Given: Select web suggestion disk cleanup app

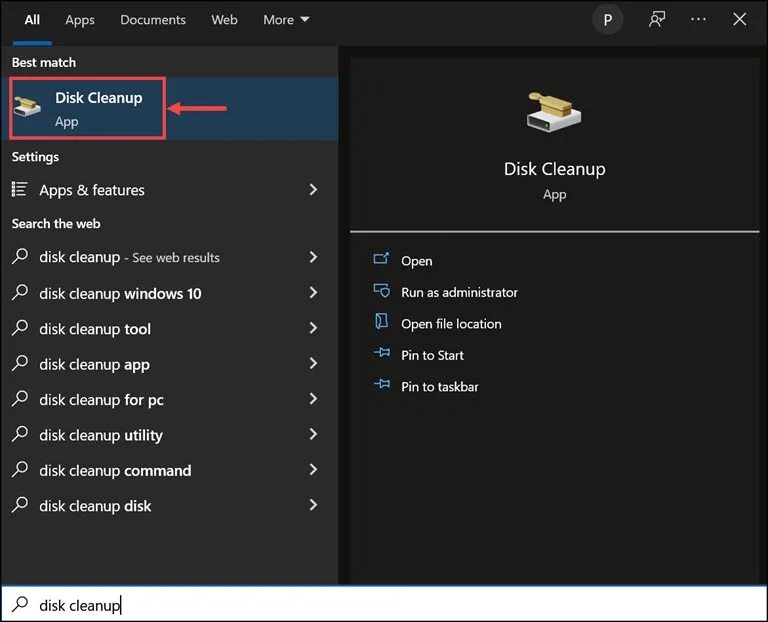Looking at the screenshot, I should coord(169,363).
